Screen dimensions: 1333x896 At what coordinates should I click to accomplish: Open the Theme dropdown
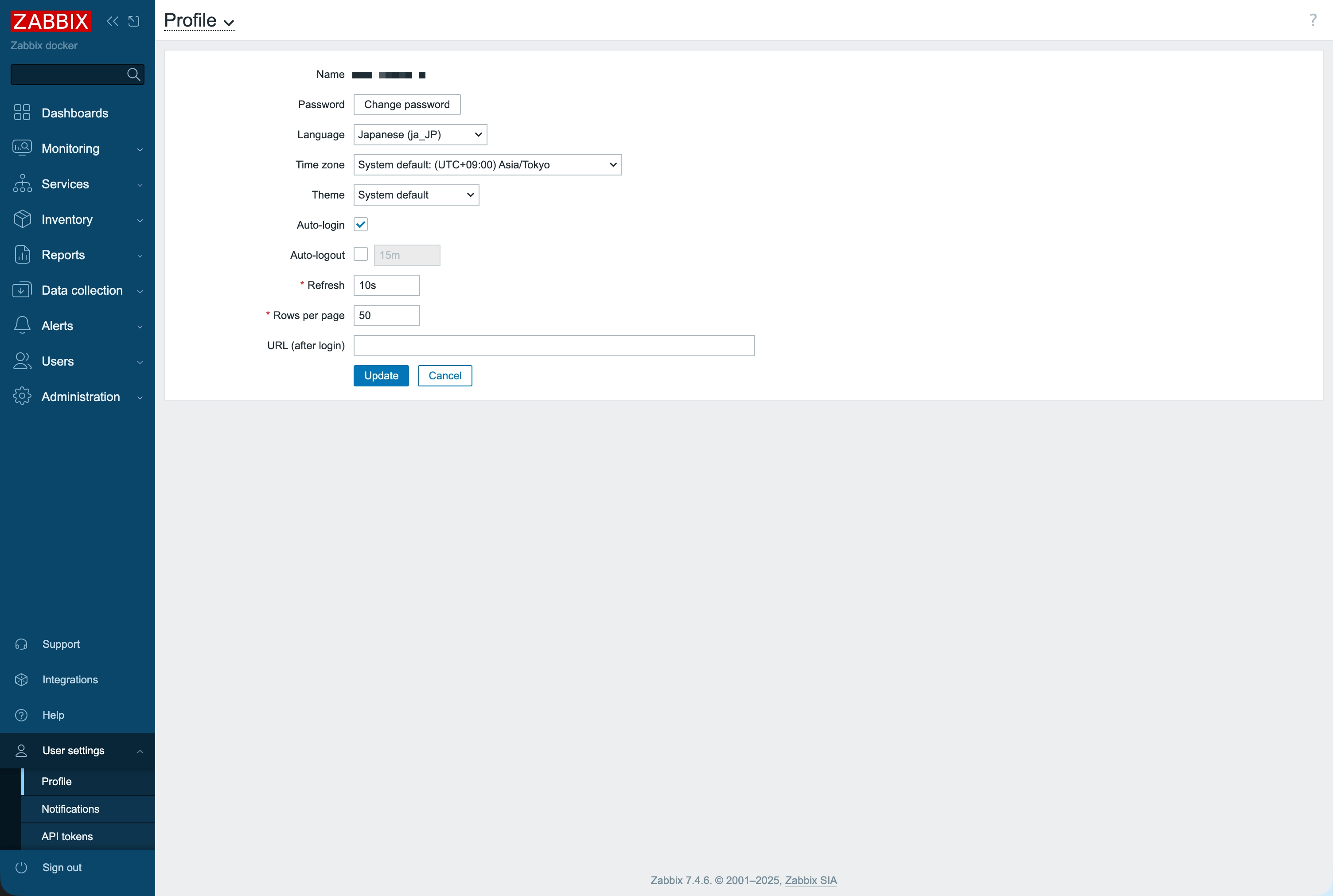coord(416,195)
